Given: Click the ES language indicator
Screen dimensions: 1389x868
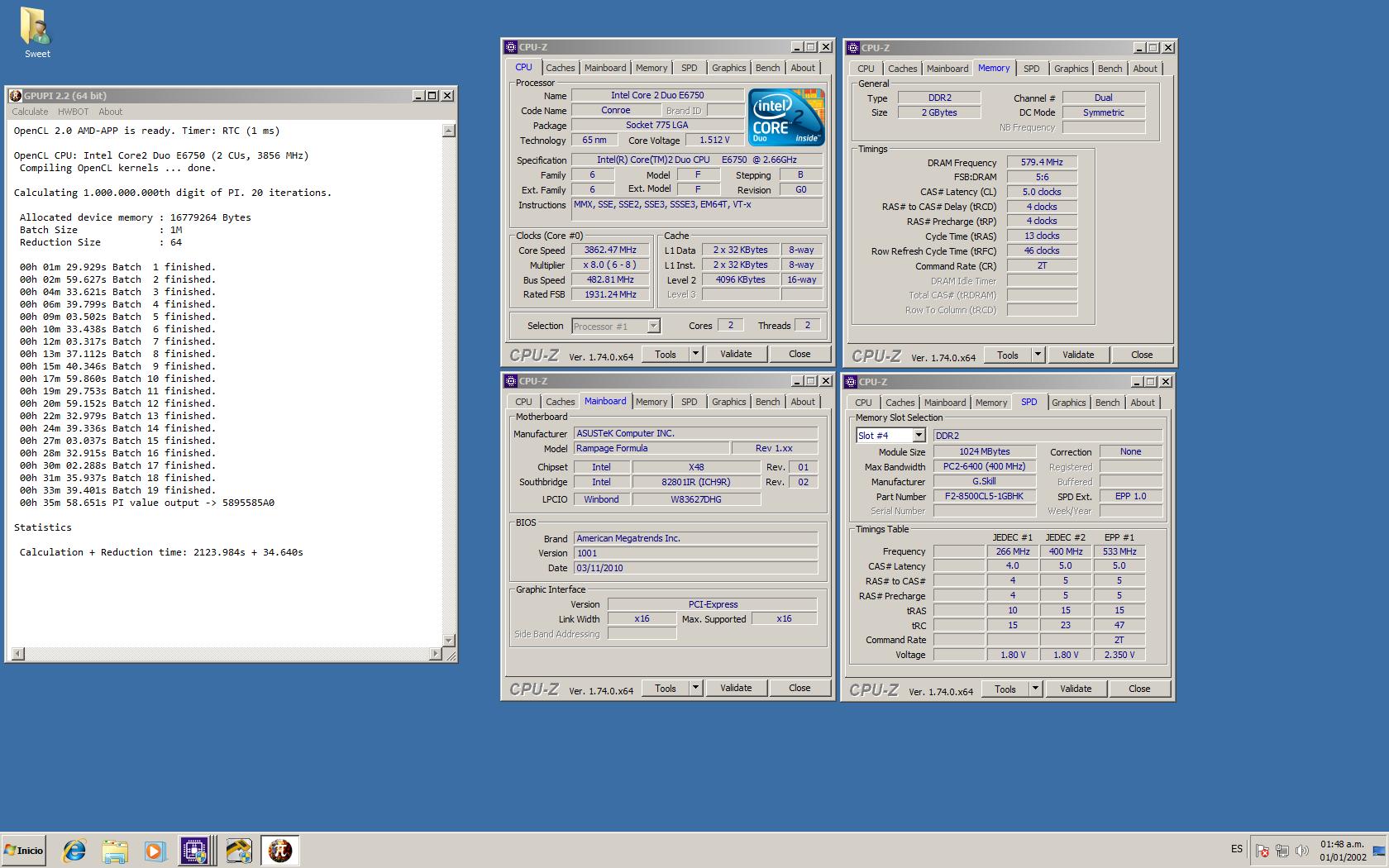Looking at the screenshot, I should tap(1236, 849).
